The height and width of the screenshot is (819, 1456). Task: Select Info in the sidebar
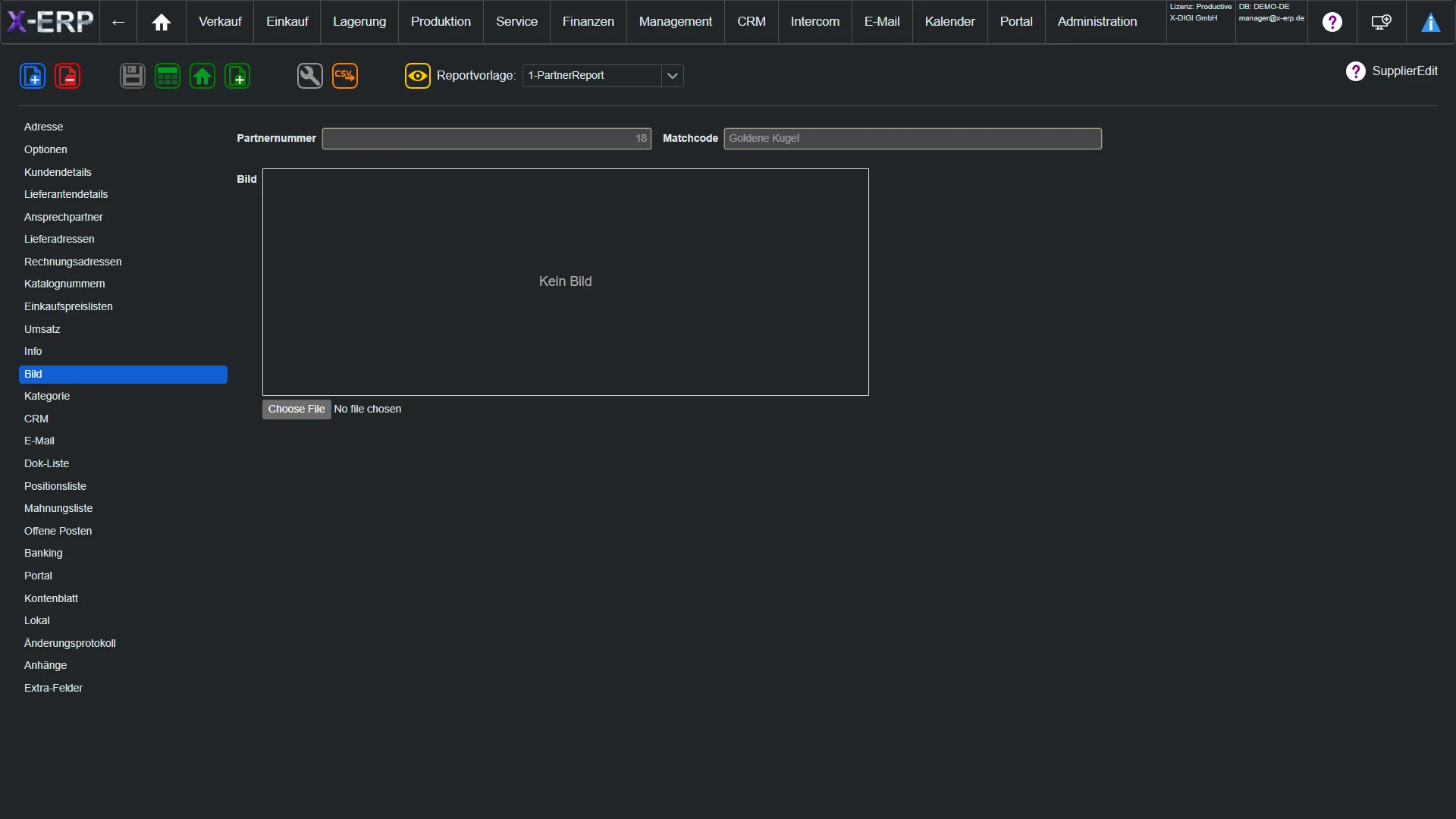point(123,352)
